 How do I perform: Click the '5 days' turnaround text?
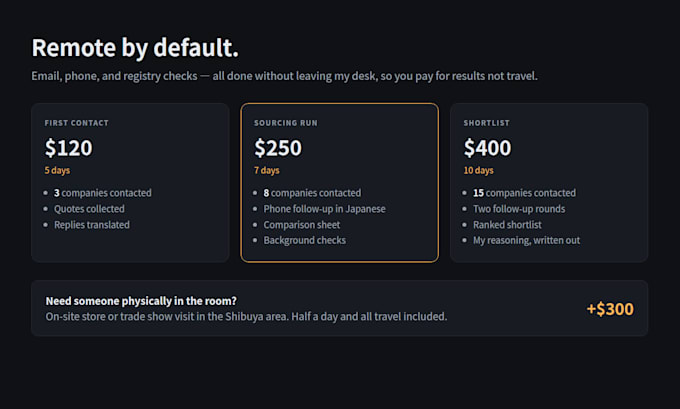(57, 170)
